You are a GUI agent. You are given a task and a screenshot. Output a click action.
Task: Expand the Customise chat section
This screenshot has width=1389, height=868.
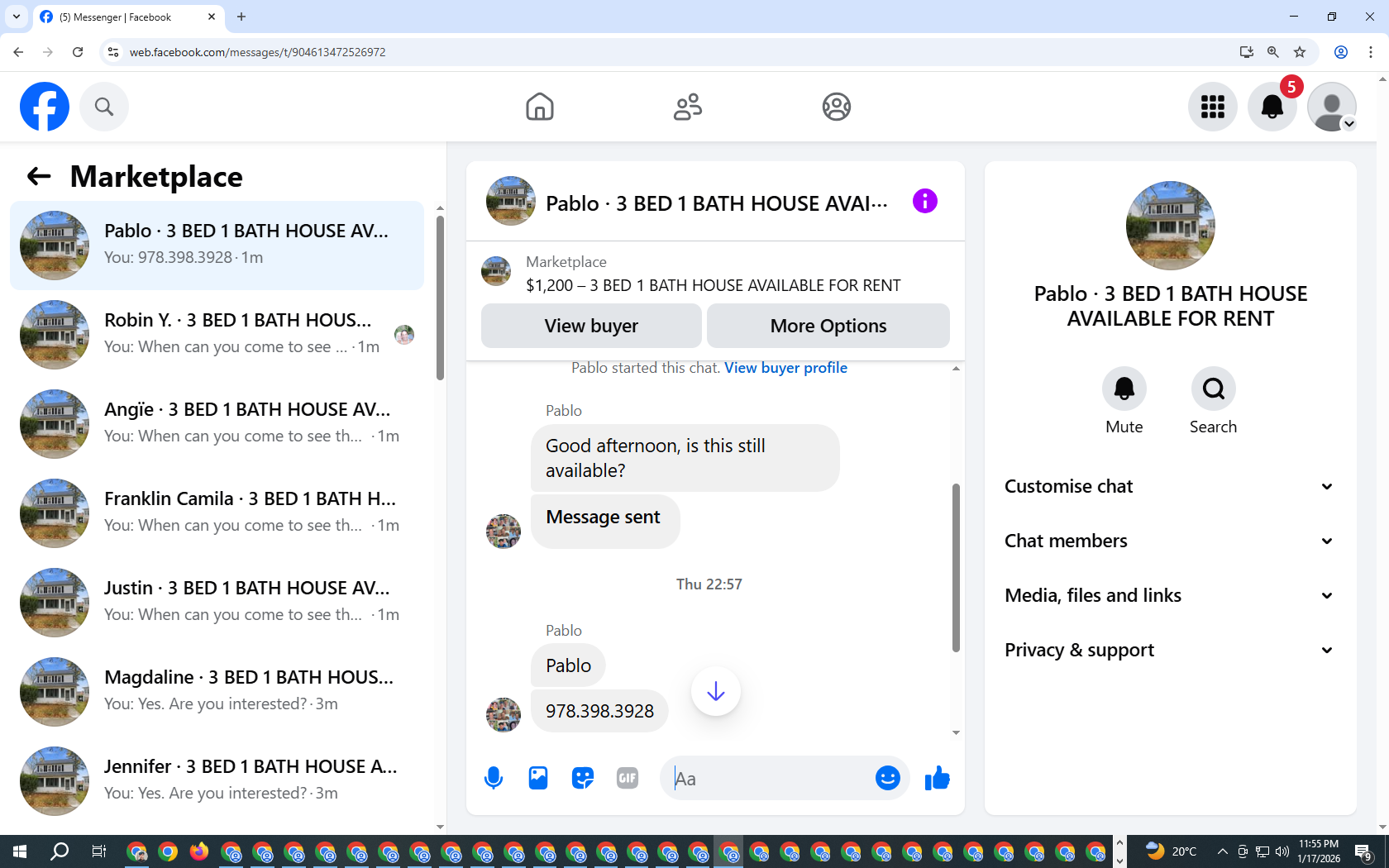(x=1170, y=486)
